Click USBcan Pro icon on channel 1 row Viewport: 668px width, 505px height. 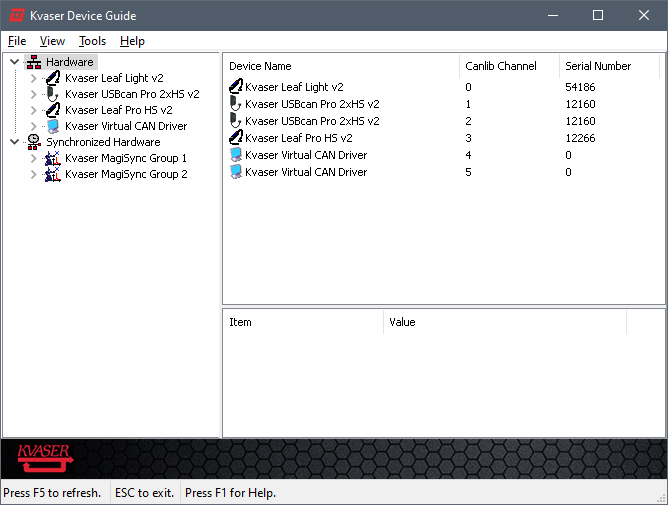click(236, 104)
